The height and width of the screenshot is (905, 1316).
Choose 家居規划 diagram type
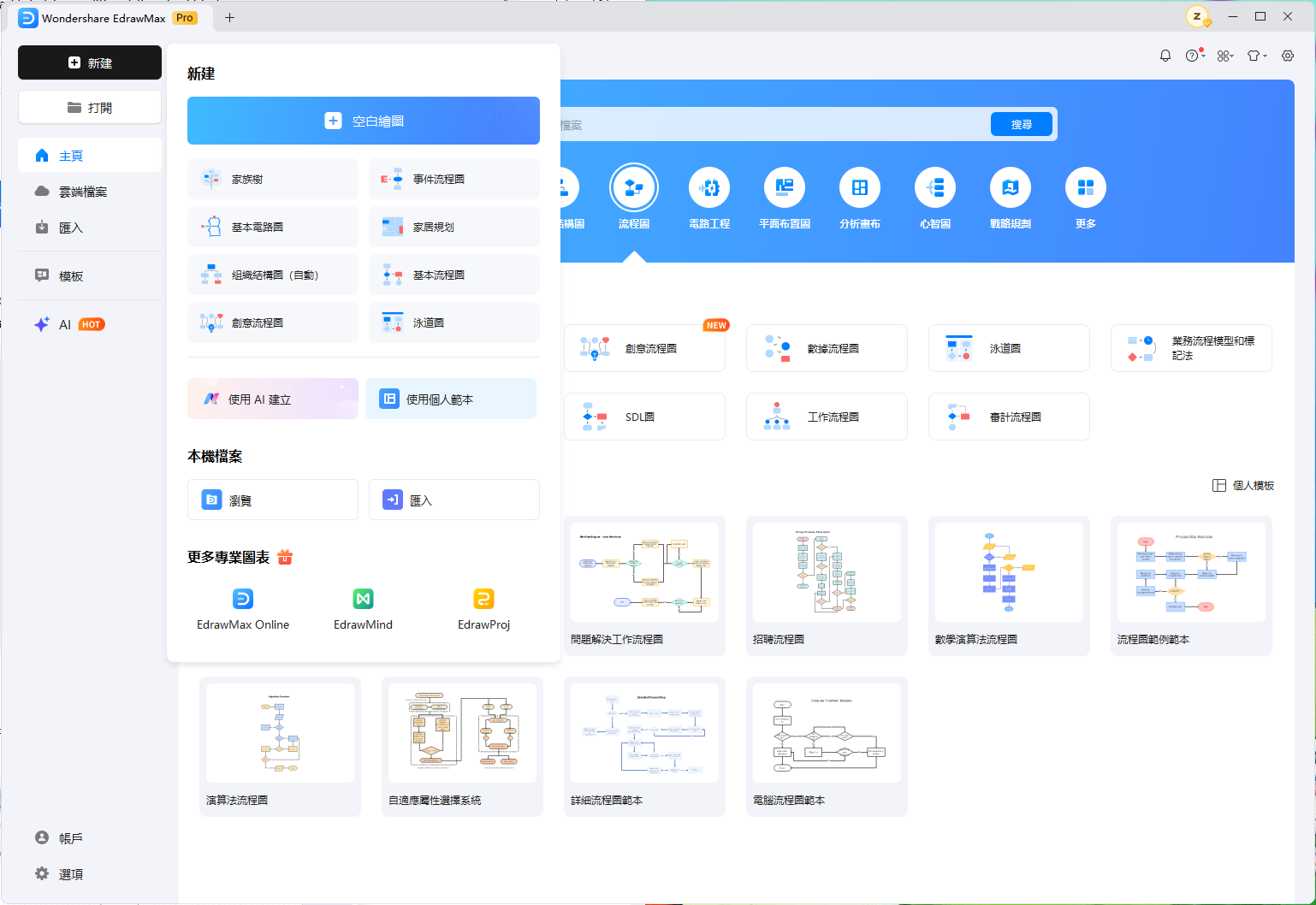pos(454,227)
